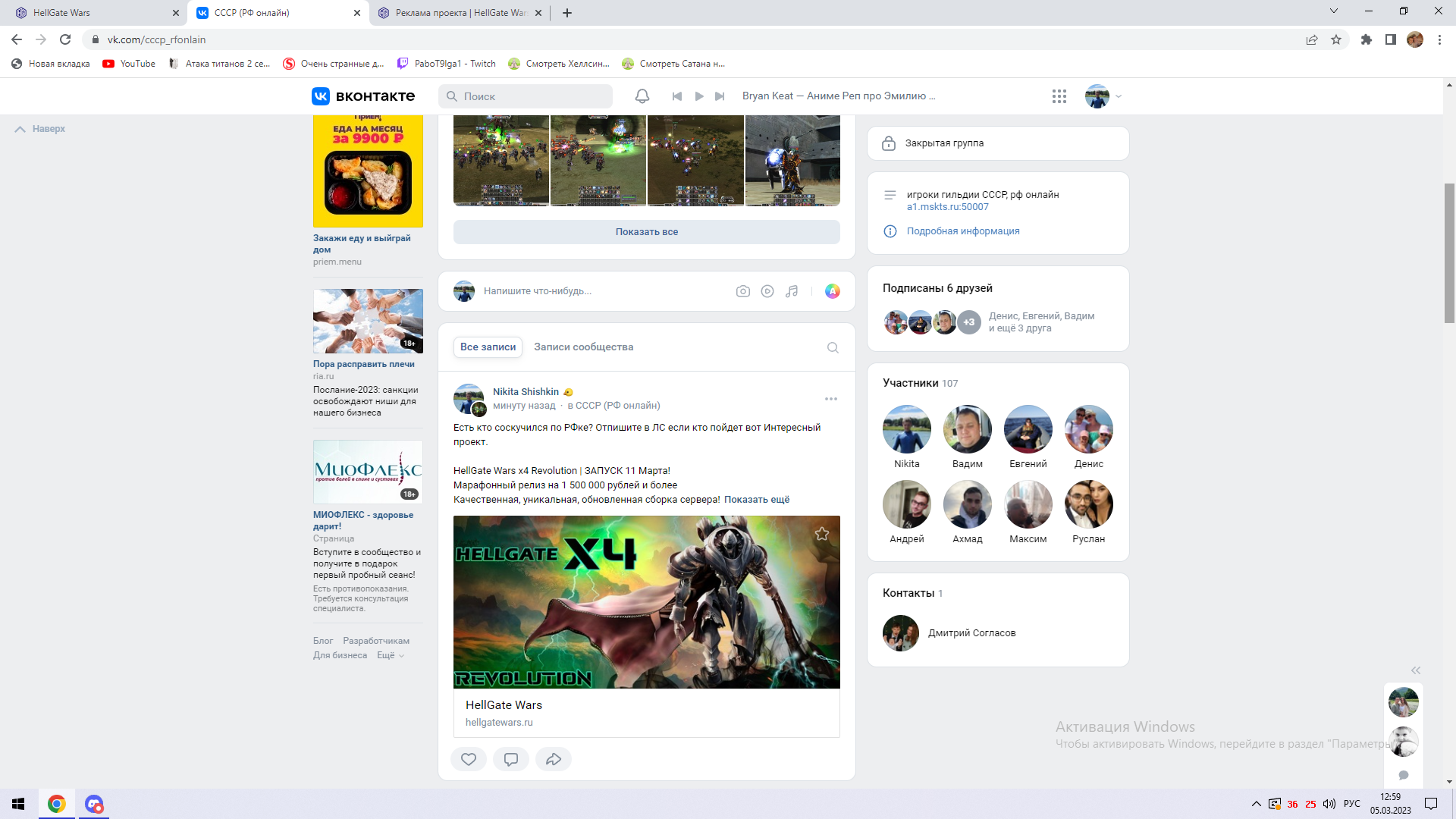Image resolution: width=1456 pixels, height=819 pixels.
Task: Go back to previous page
Action: [x=17, y=39]
